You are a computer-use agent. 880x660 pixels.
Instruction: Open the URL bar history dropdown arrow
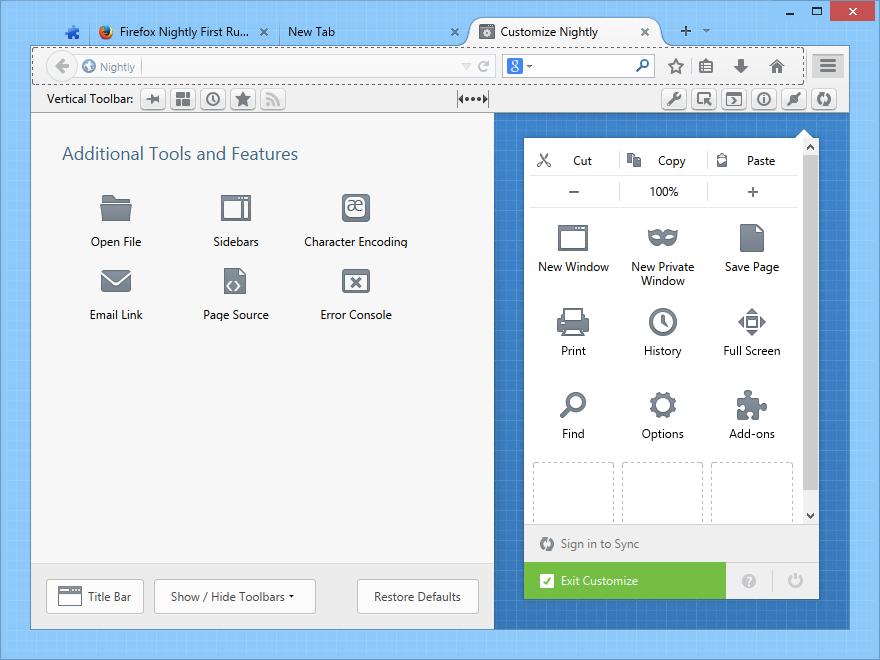(x=465, y=67)
